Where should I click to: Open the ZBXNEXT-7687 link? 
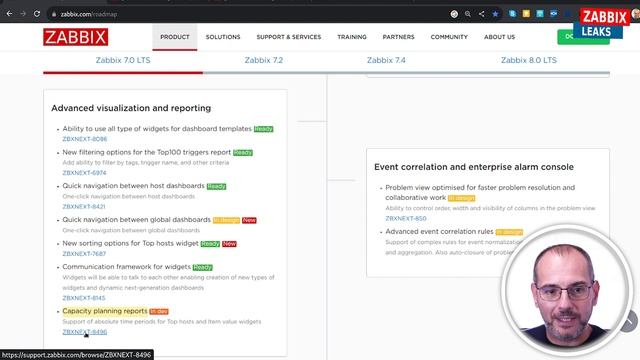click(84, 253)
